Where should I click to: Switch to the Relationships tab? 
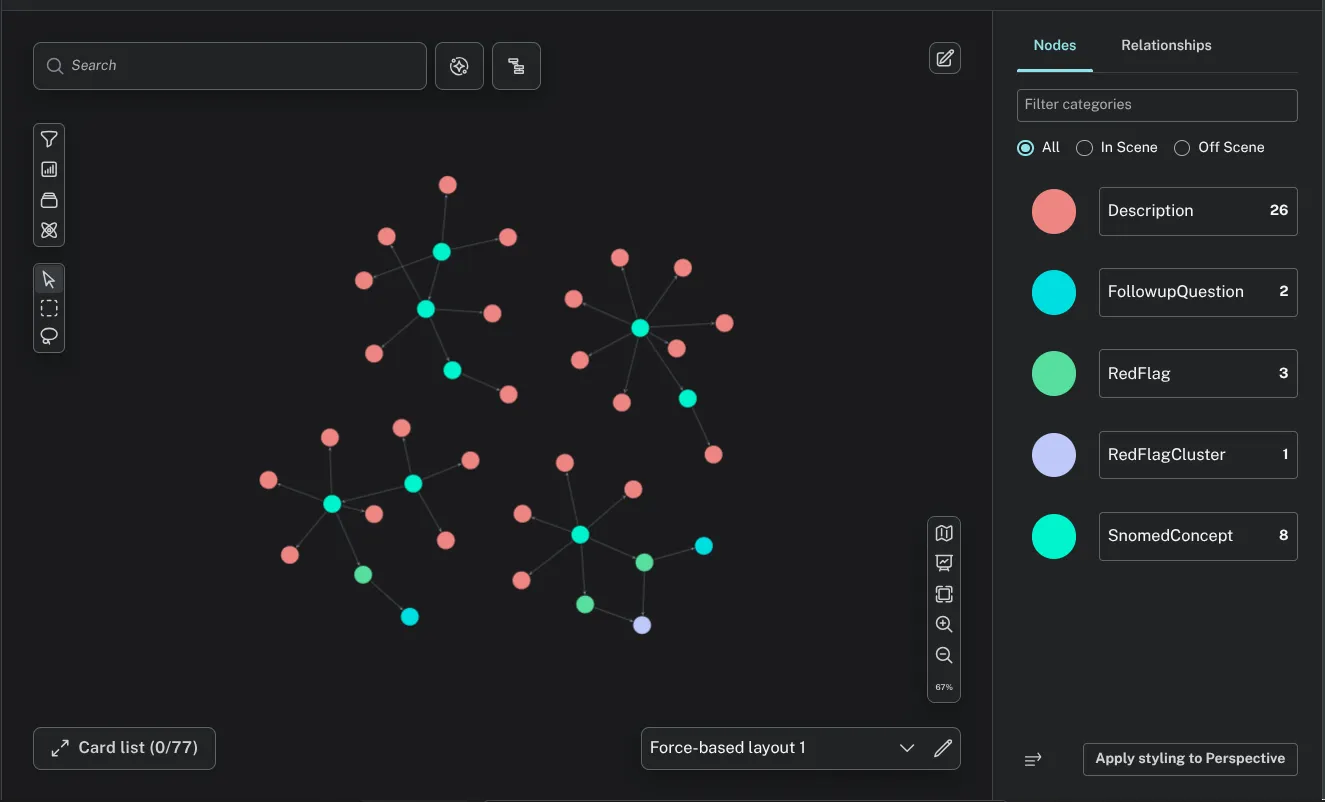1166,45
